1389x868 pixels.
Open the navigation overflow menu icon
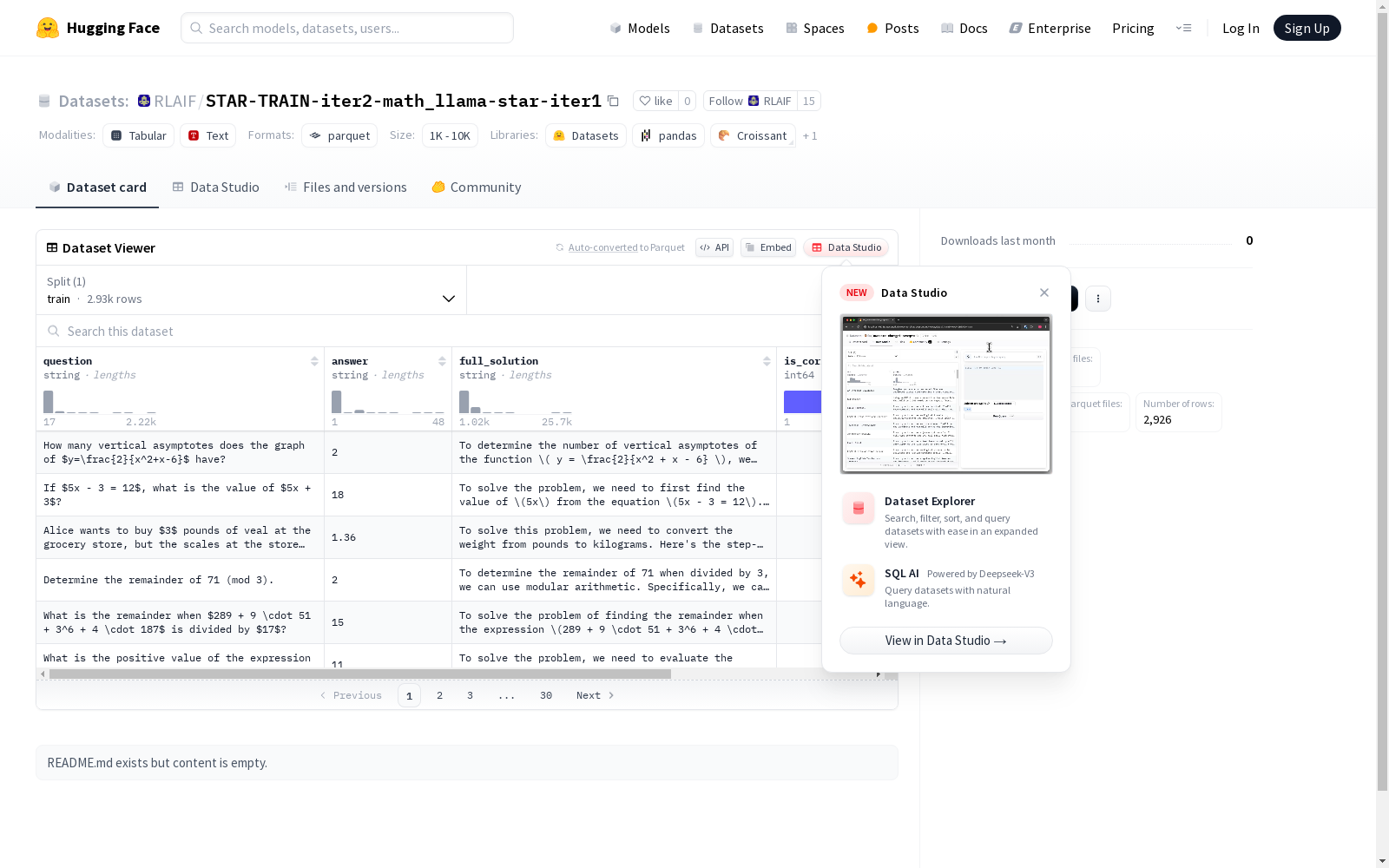[x=1183, y=28]
